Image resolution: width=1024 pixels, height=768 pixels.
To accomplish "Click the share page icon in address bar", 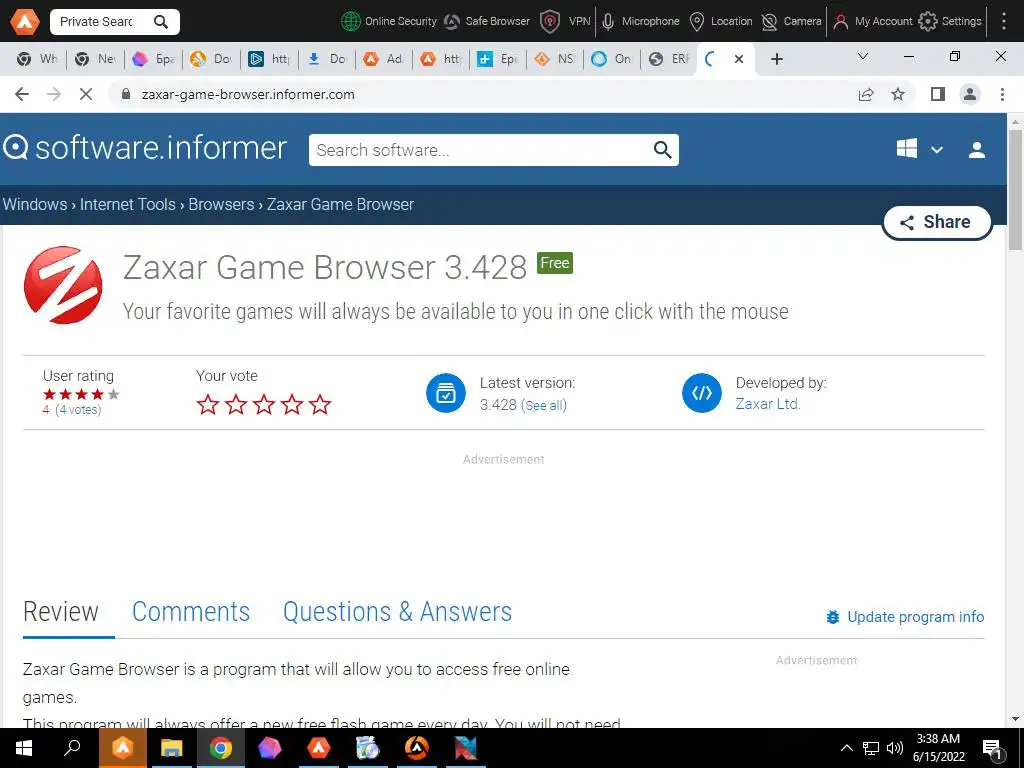I will click(866, 95).
